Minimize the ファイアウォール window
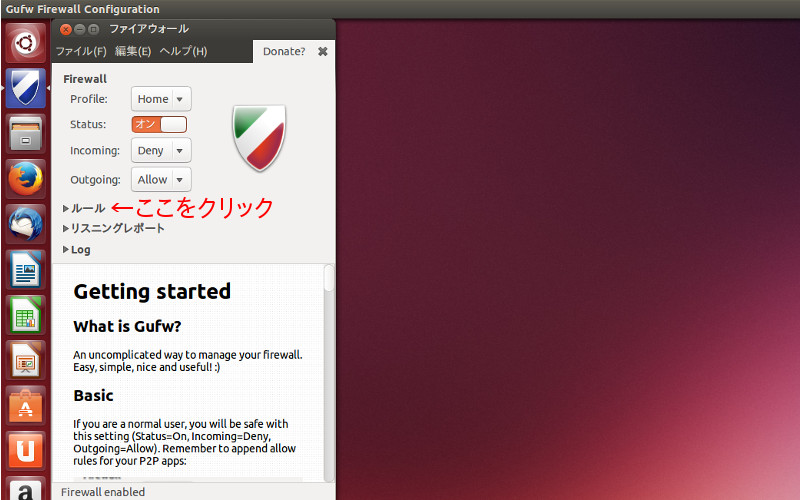The image size is (800, 500). [x=80, y=30]
